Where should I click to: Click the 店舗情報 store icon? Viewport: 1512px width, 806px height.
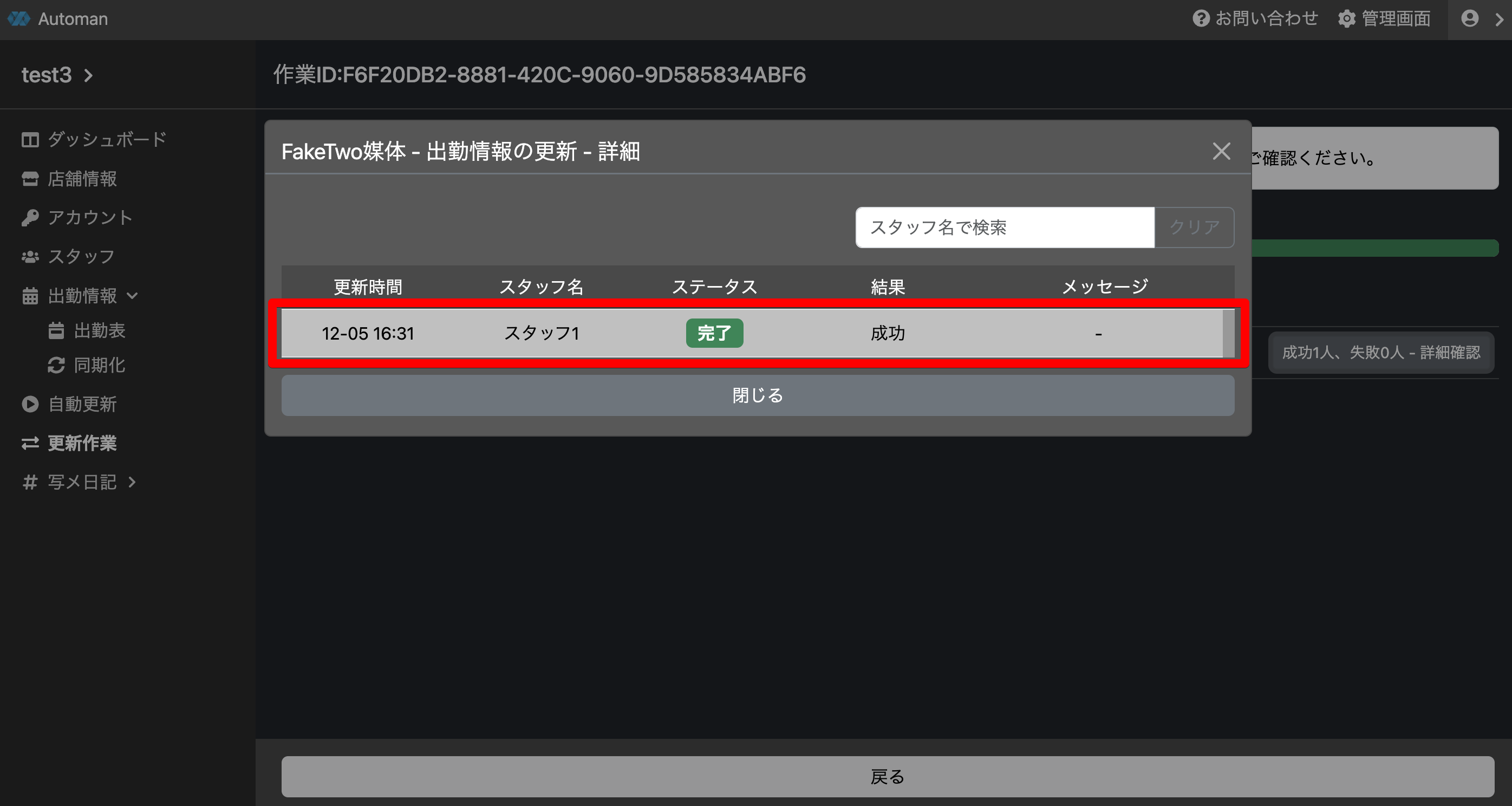pyautogui.click(x=30, y=178)
